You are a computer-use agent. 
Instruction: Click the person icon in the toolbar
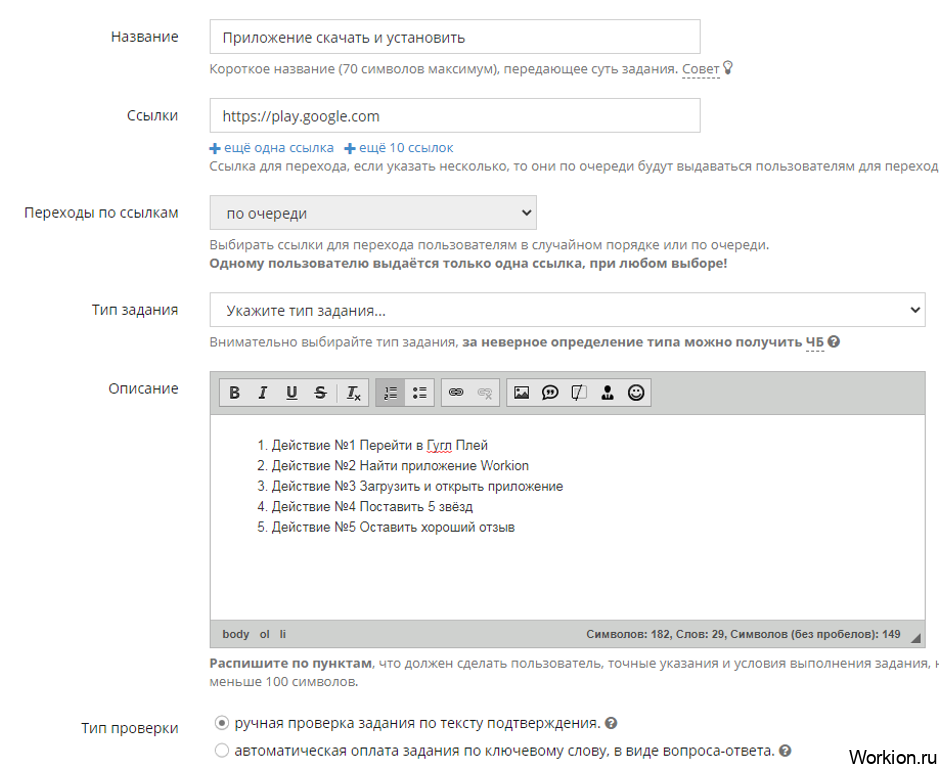607,393
